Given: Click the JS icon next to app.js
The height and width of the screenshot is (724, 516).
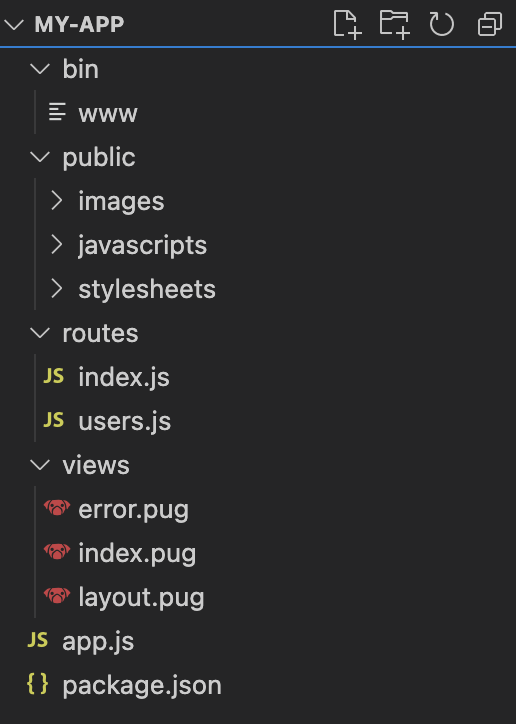Looking at the screenshot, I should point(38,640).
